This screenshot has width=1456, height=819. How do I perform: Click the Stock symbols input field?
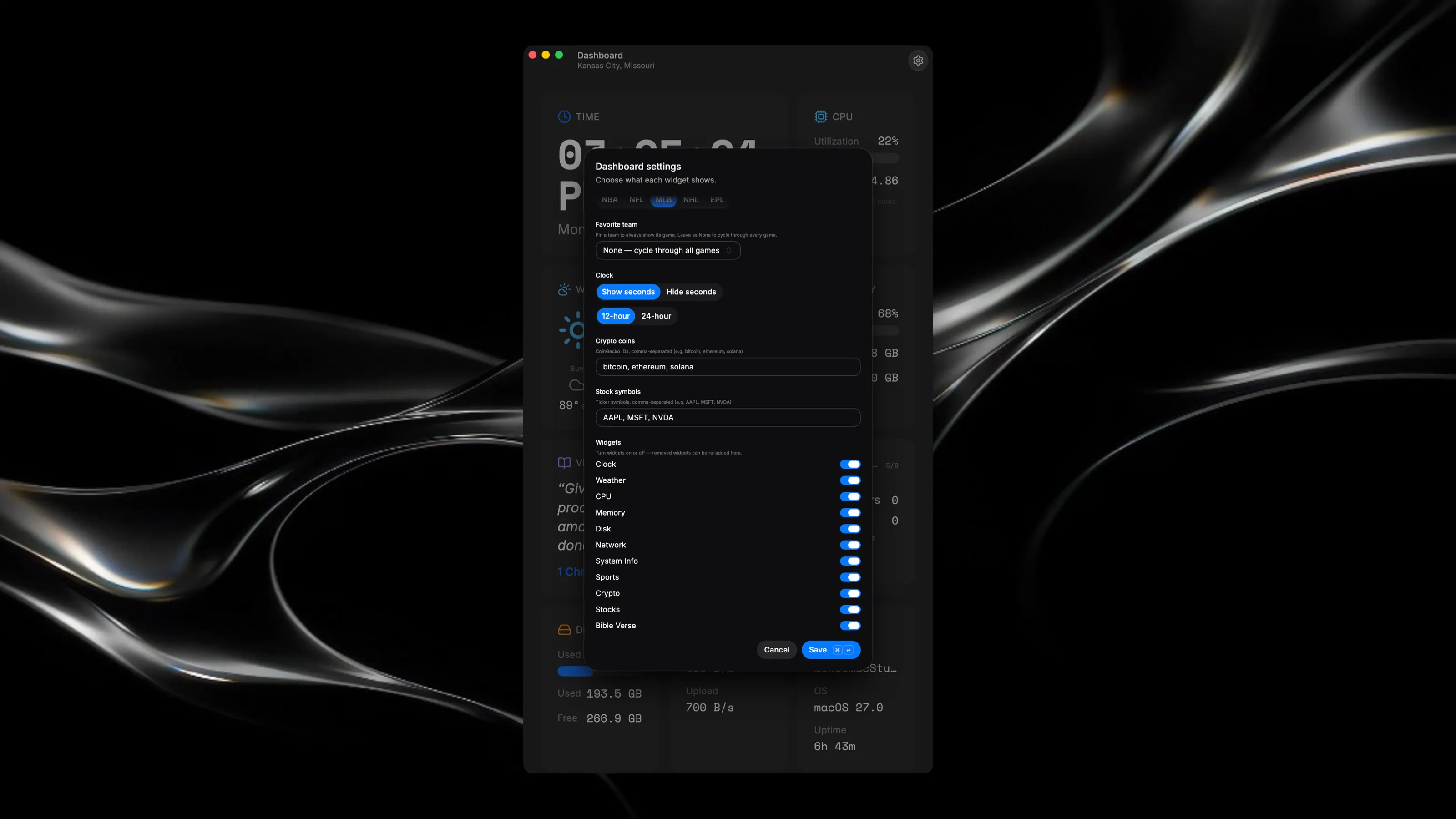point(728,418)
